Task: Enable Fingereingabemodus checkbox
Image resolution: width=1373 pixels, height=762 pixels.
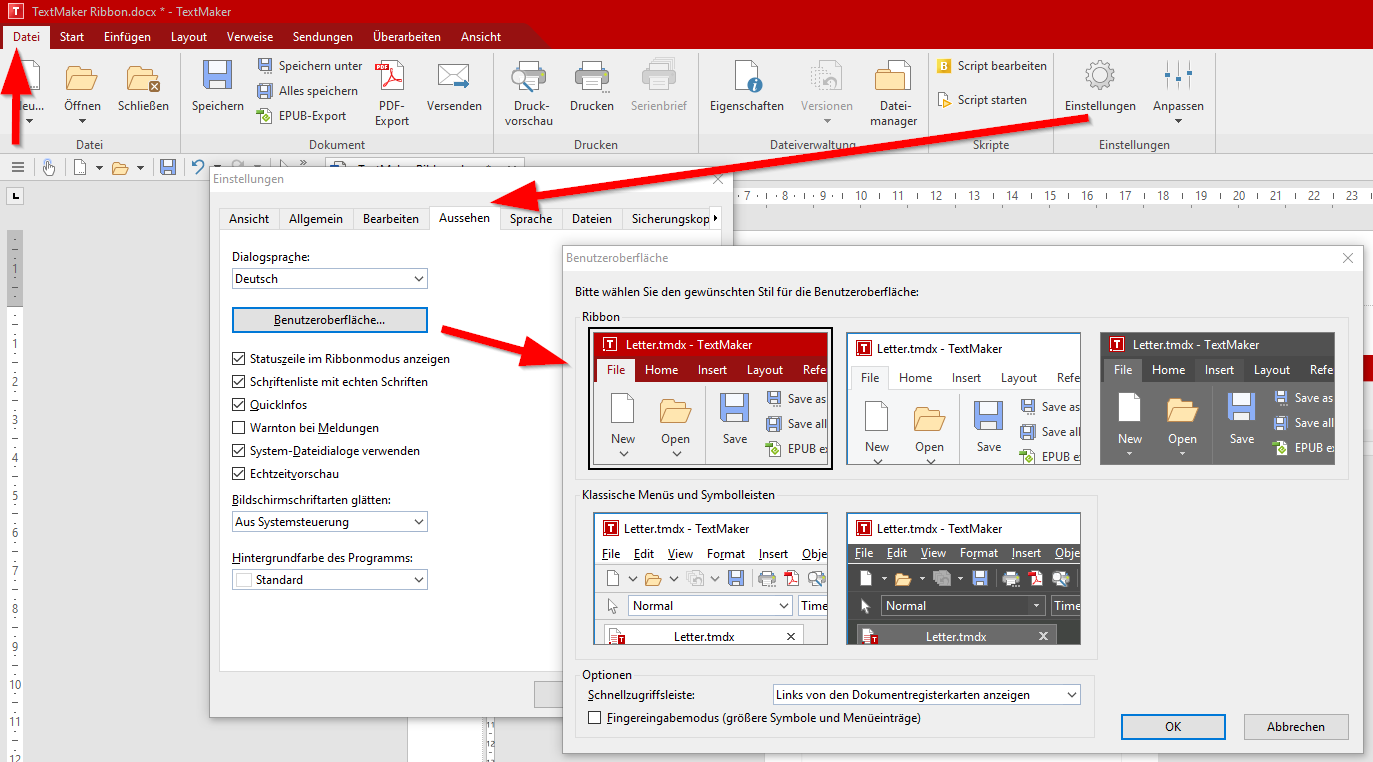Action: [x=595, y=718]
